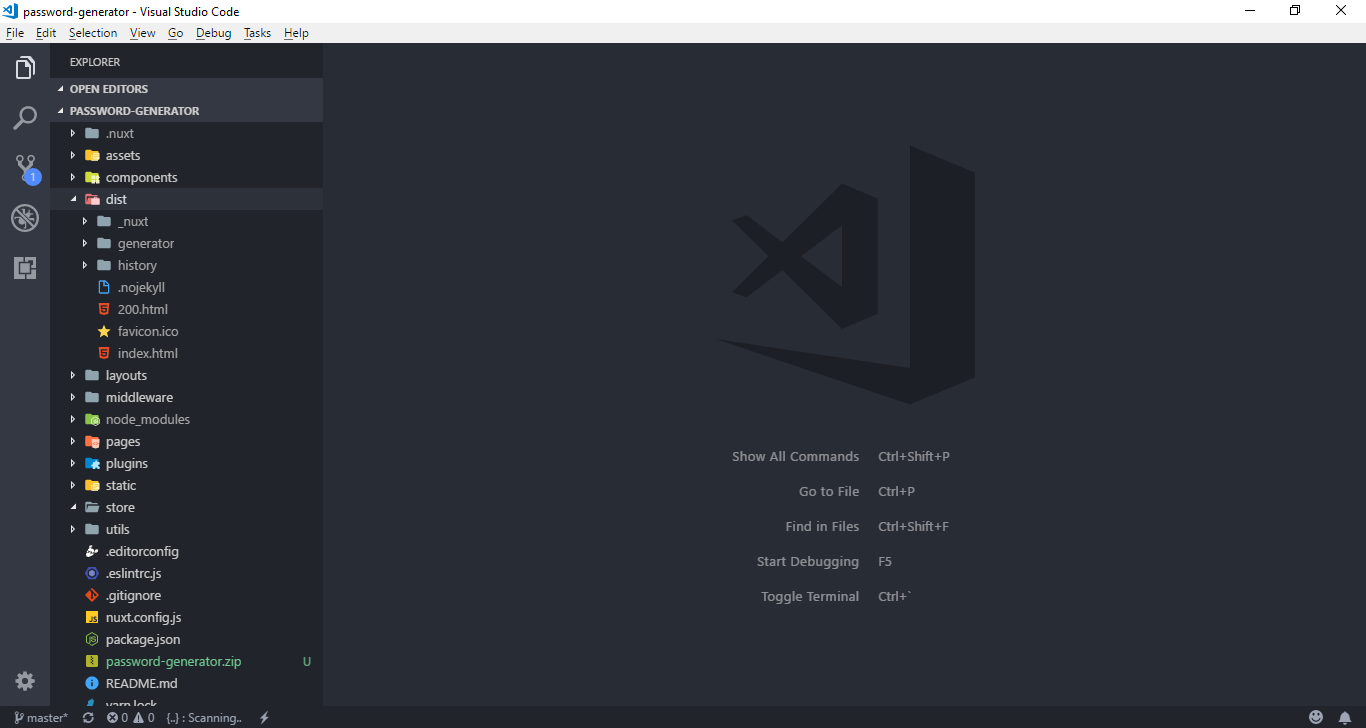Click the .gitignore git icon

(92, 595)
